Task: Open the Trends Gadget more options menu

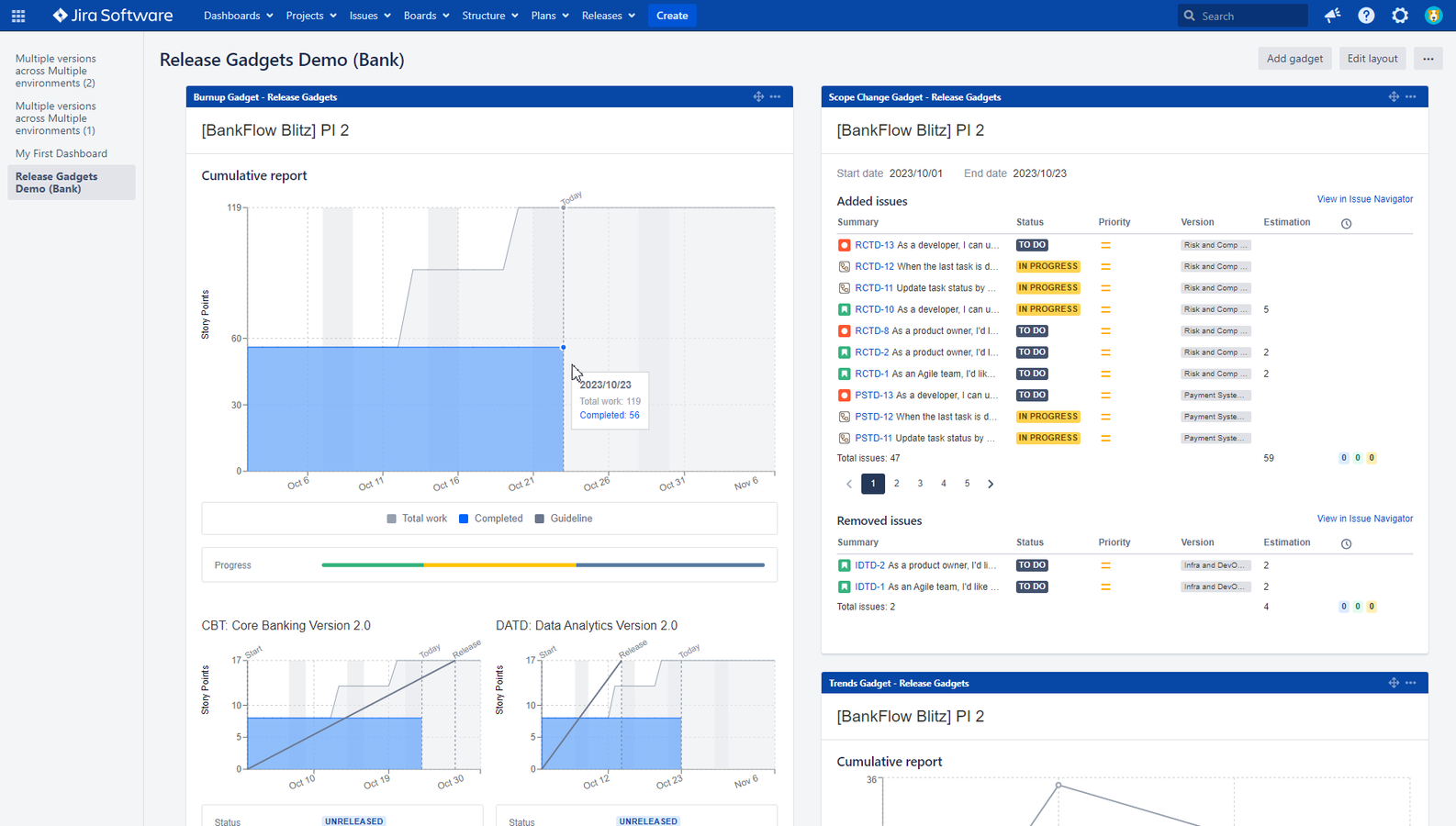Action: [1411, 683]
